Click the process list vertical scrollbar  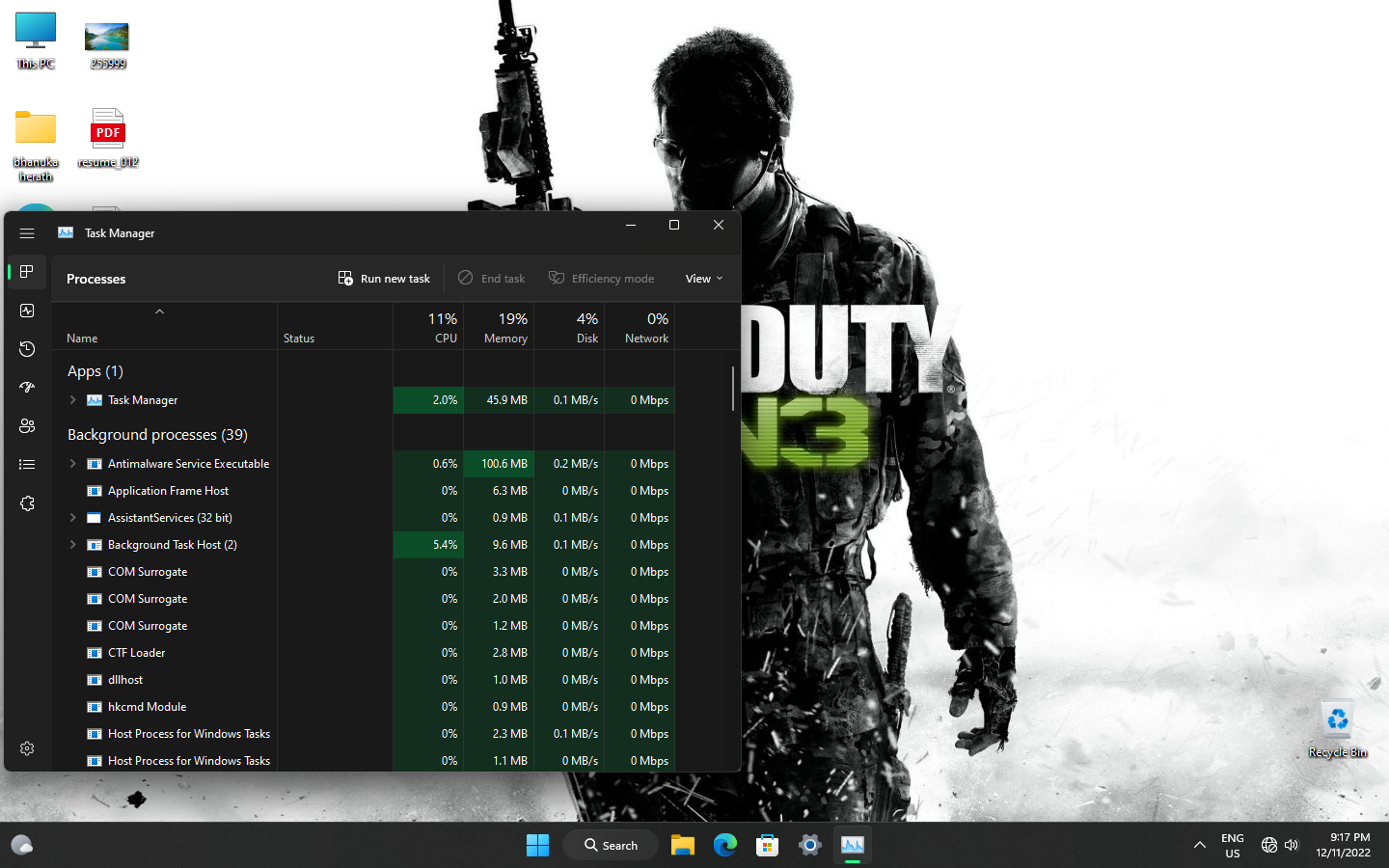[x=733, y=389]
